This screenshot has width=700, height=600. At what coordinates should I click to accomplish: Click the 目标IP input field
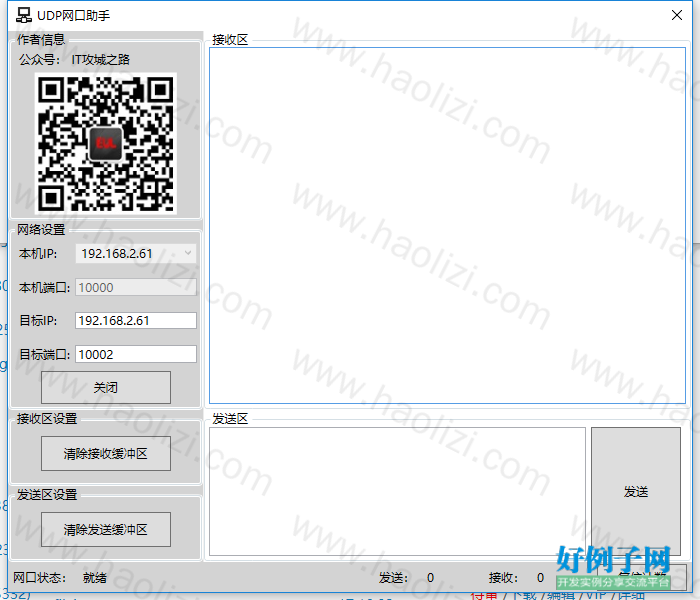click(136, 321)
